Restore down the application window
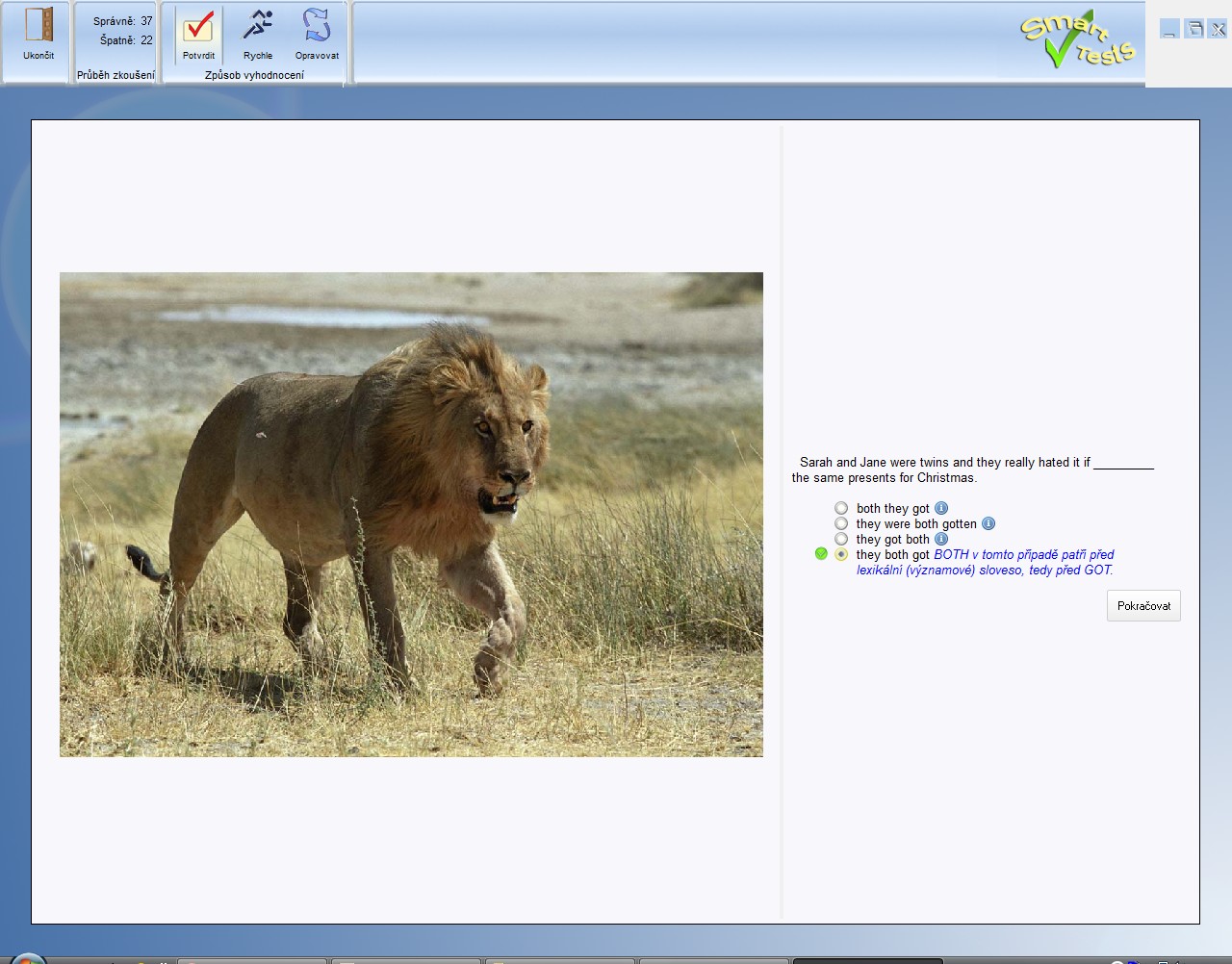The height and width of the screenshot is (964, 1232). 1193,30
